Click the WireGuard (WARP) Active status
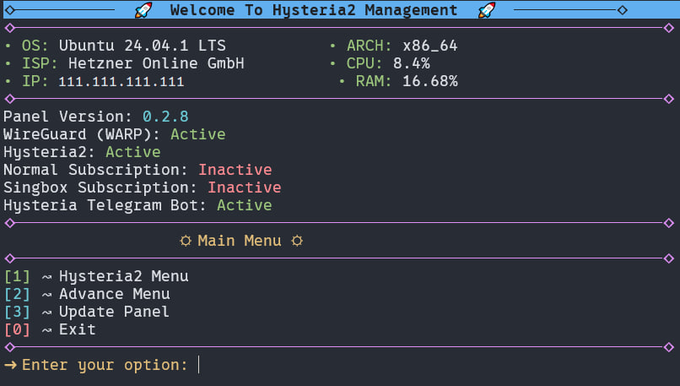The image size is (680, 386). point(198,134)
